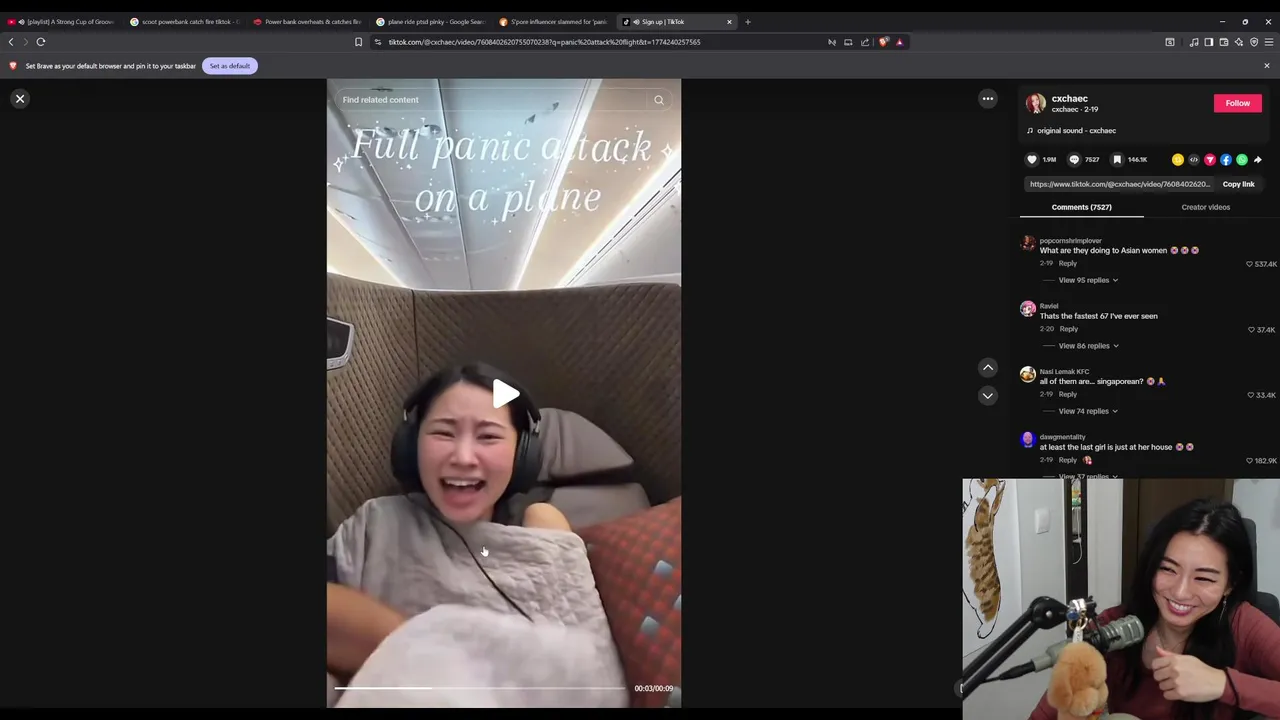Viewport: 1280px width, 720px height.
Task: Switch to the Comments (7527) tab
Action: tap(1082, 207)
